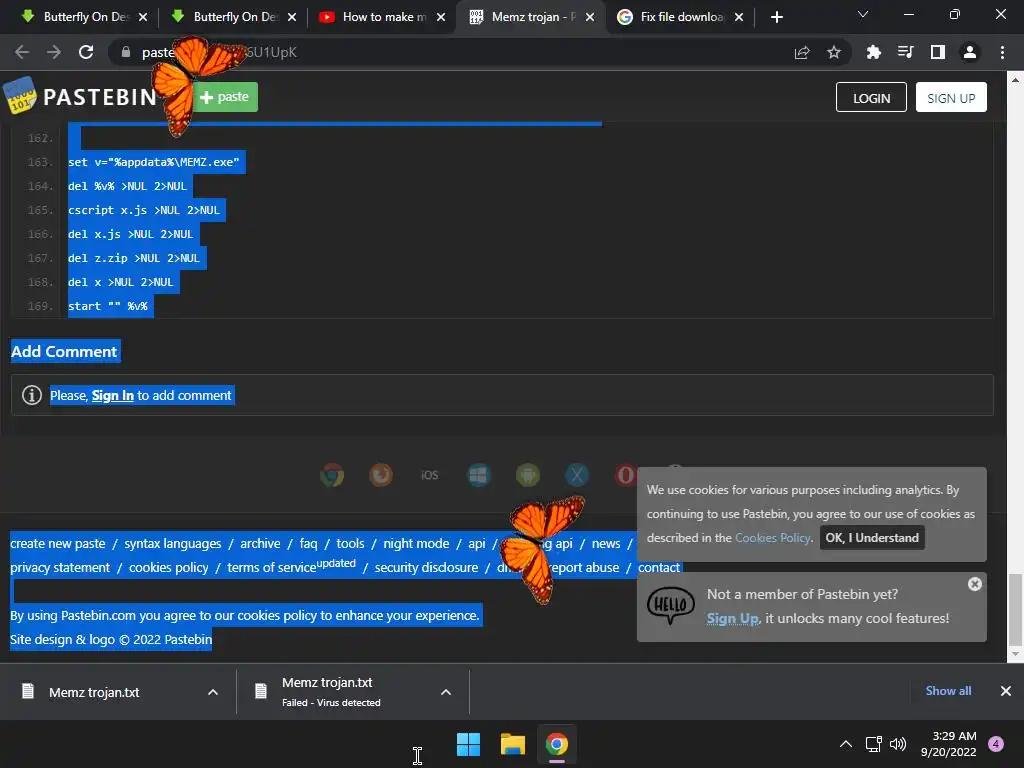The width and height of the screenshot is (1024, 768).
Task: Open Windows Start menu
Action: [x=468, y=744]
